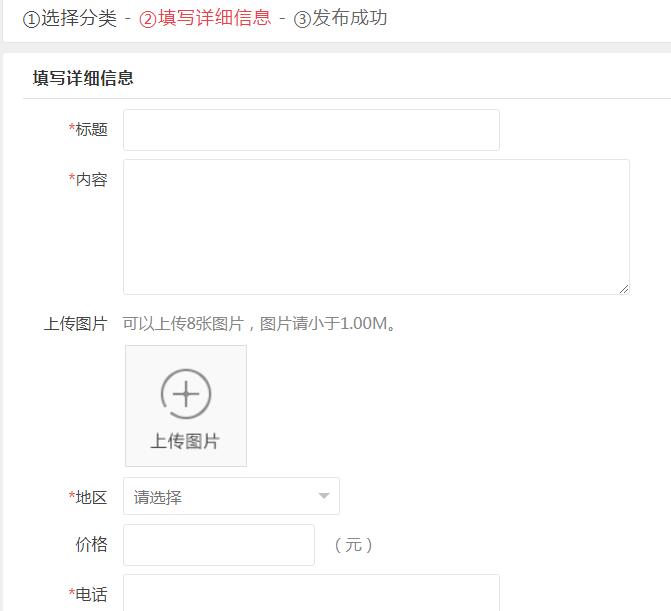Click the 内容 textarea resize handle
Viewport: 671px width, 611px height.
coord(623,288)
